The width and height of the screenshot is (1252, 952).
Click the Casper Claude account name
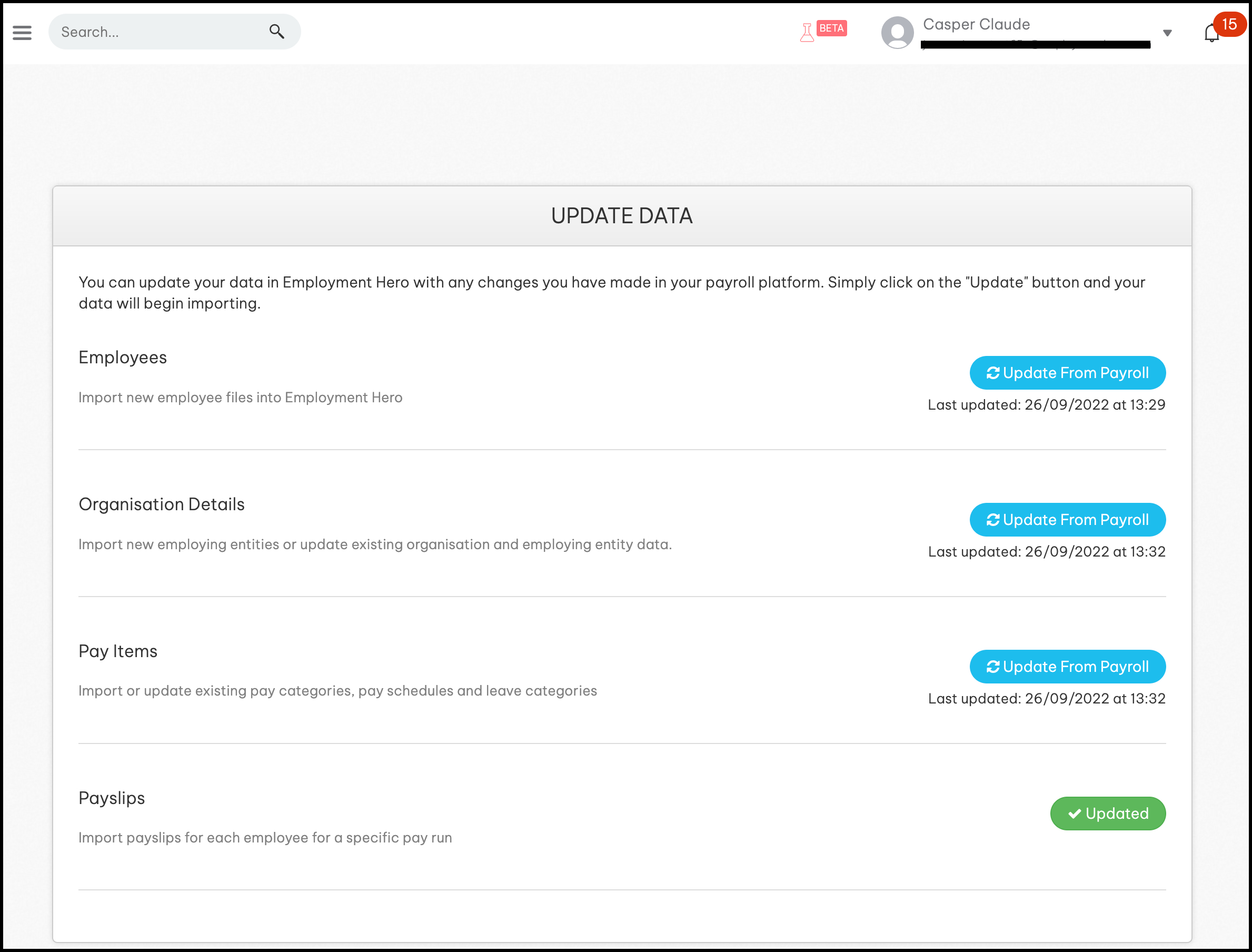click(x=976, y=24)
